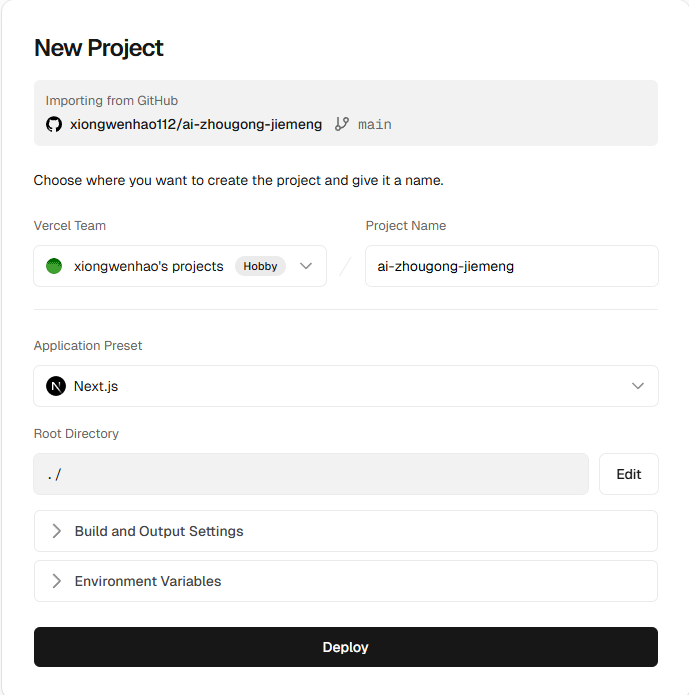Click the Hobby plan badge

[260, 266]
